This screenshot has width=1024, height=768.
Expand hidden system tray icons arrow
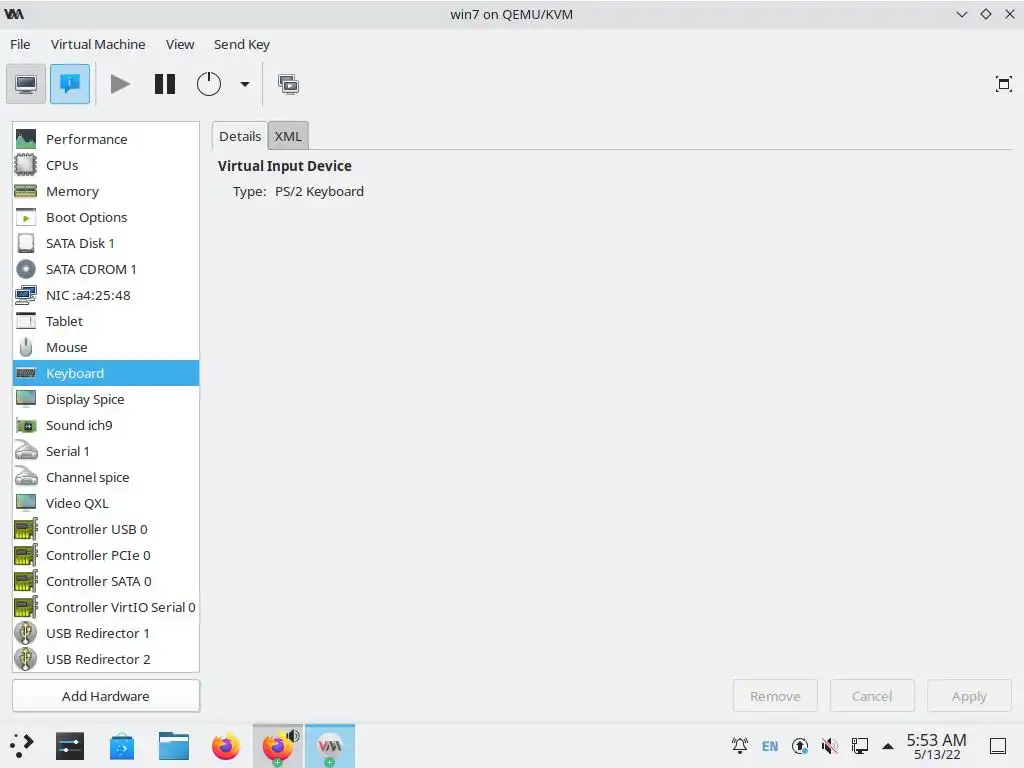[888, 746]
